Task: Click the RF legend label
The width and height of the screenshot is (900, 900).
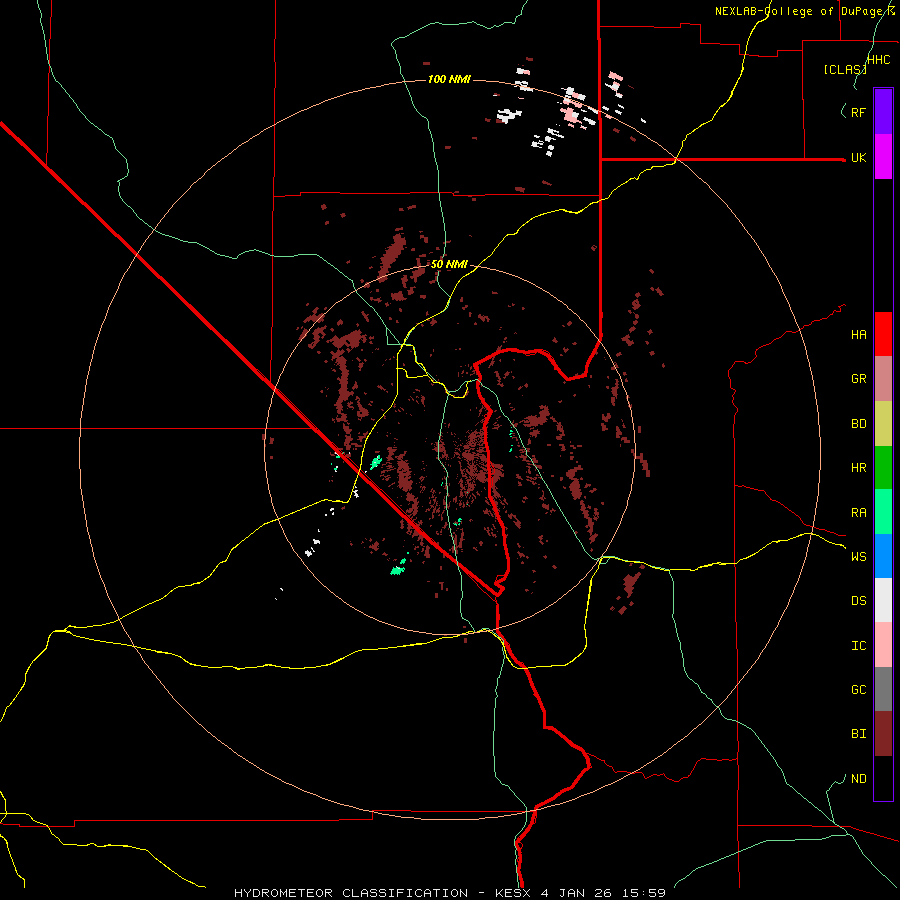Action: click(x=858, y=112)
